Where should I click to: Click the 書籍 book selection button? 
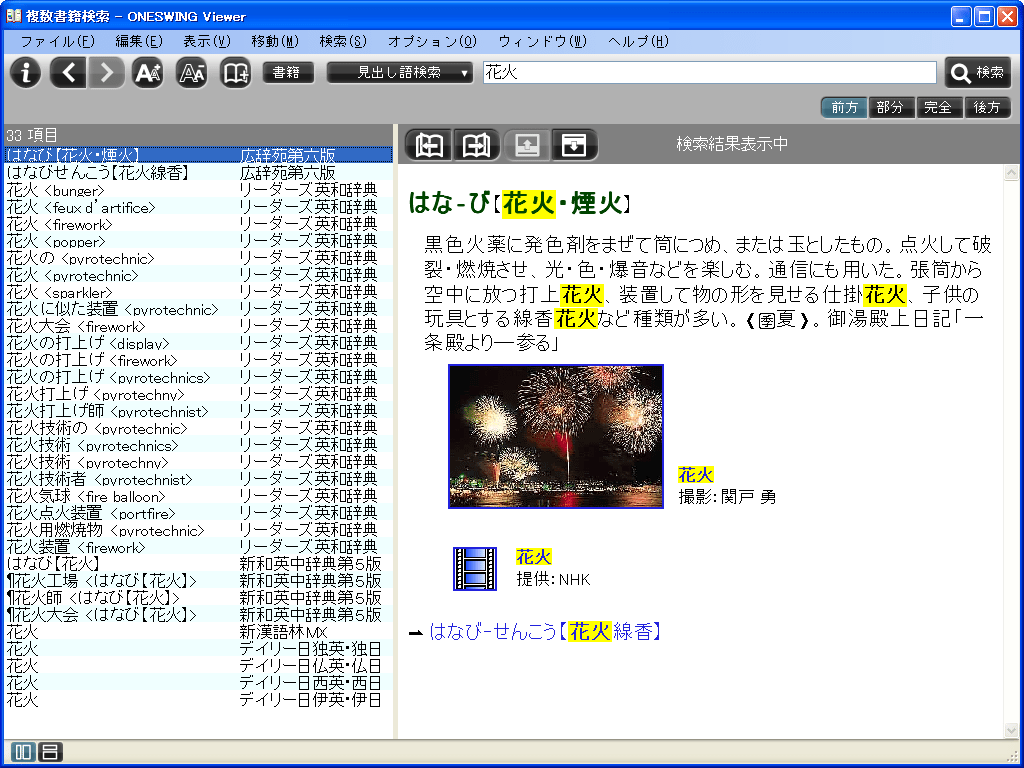(287, 72)
